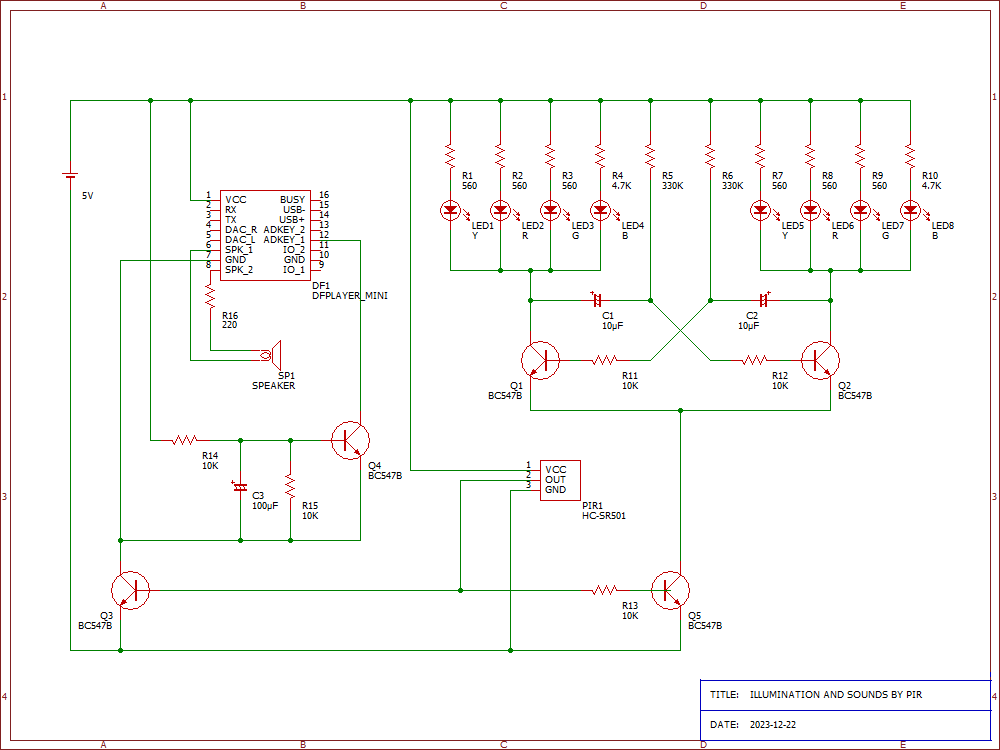Click transistor Q1 symbol
Screen dimensions: 1000x750
coord(540,360)
